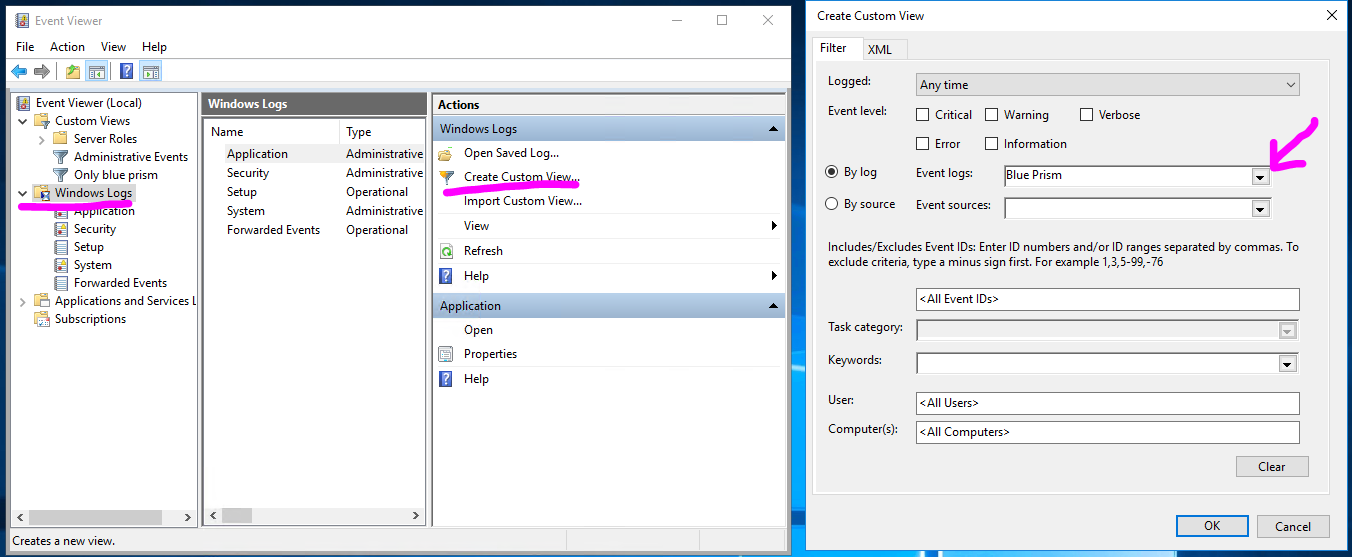Select the Application row in log list

(314, 154)
